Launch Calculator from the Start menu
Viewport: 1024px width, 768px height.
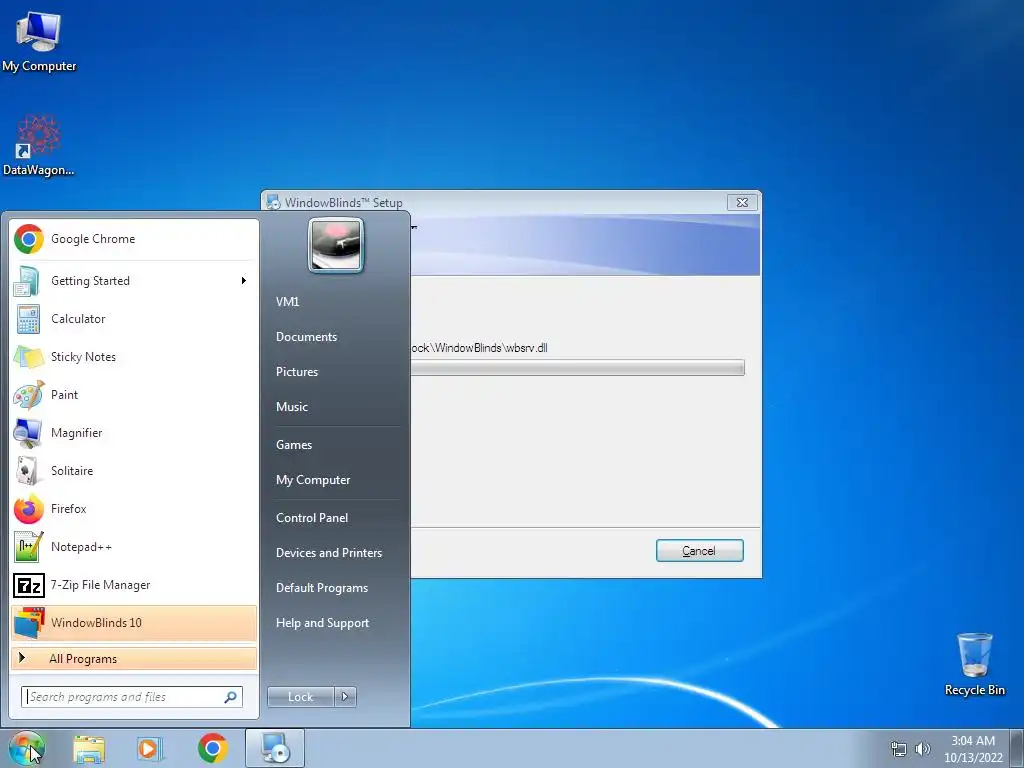pos(134,319)
